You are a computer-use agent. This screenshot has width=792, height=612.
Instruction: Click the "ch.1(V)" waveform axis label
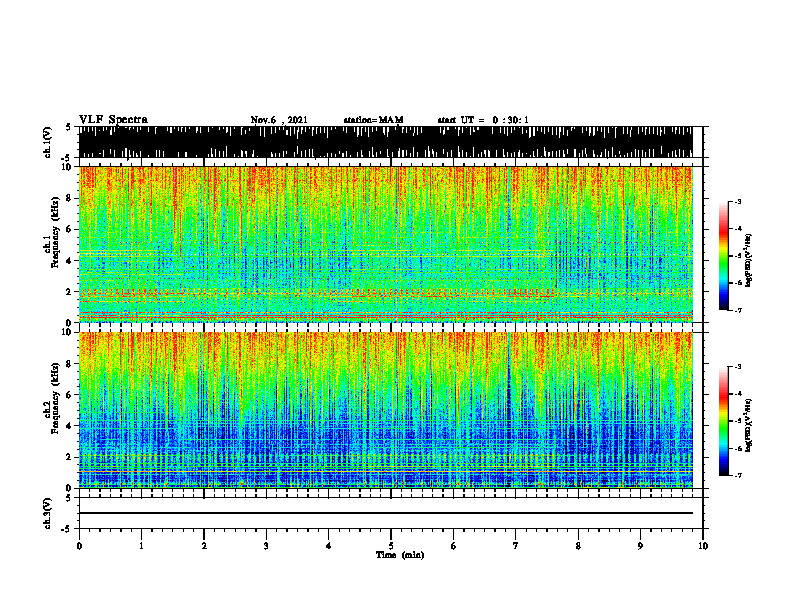click(x=48, y=142)
